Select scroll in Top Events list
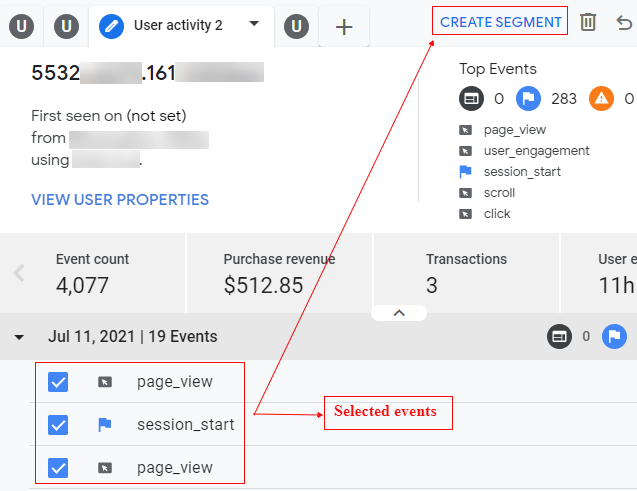The width and height of the screenshot is (637, 491). pyautogui.click(x=499, y=193)
